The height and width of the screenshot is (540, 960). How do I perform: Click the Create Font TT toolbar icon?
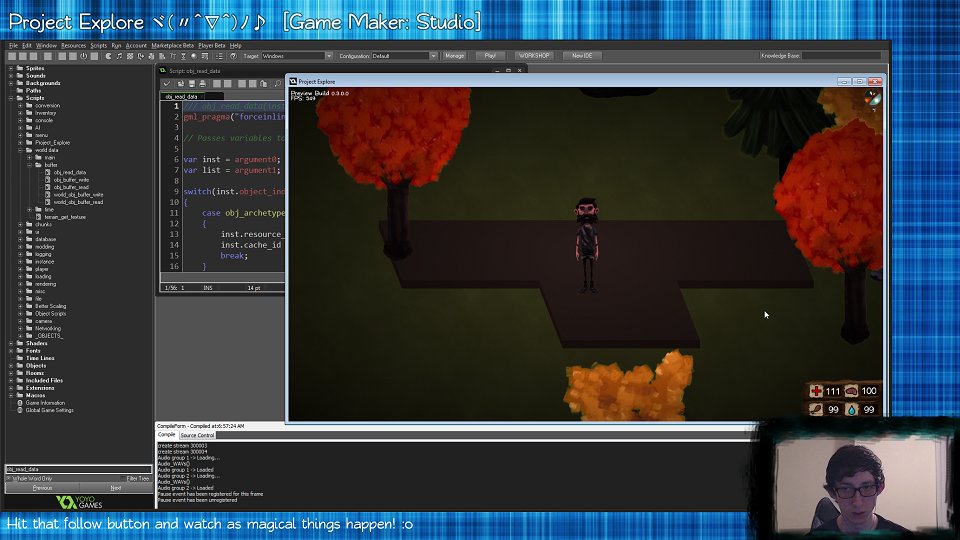point(173,56)
